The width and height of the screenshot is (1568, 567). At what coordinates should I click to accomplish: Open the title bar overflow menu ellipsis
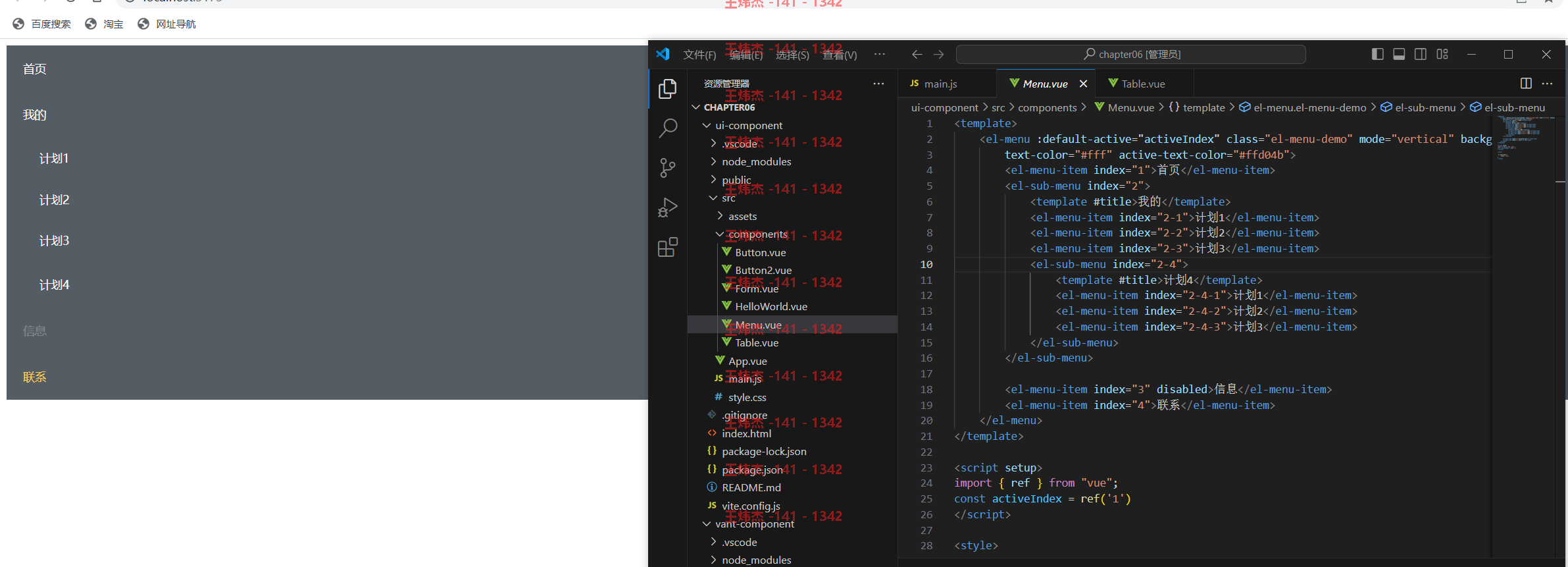[x=880, y=54]
